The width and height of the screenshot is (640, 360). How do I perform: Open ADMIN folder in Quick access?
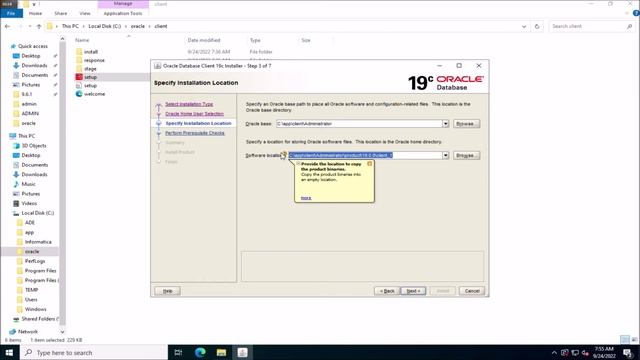(x=30, y=113)
